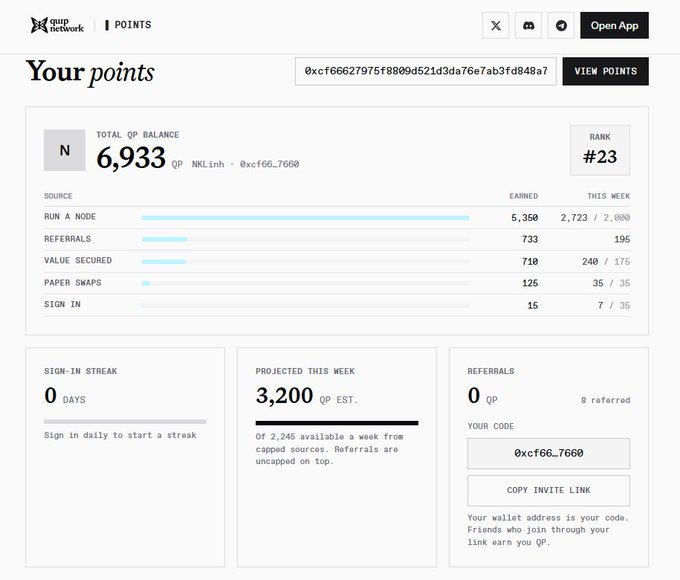Open the Telegram social link
The image size is (680, 580).
(x=561, y=26)
